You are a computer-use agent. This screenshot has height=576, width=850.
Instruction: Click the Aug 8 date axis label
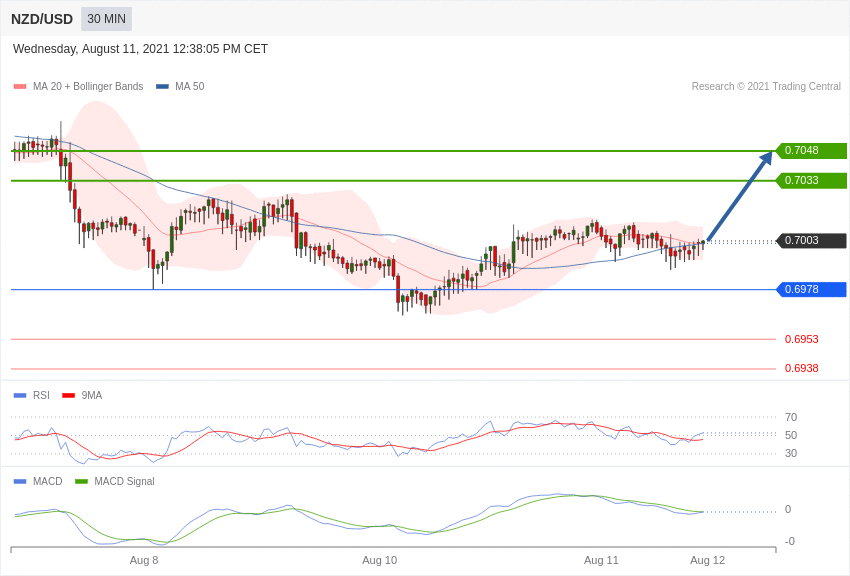pos(144,560)
